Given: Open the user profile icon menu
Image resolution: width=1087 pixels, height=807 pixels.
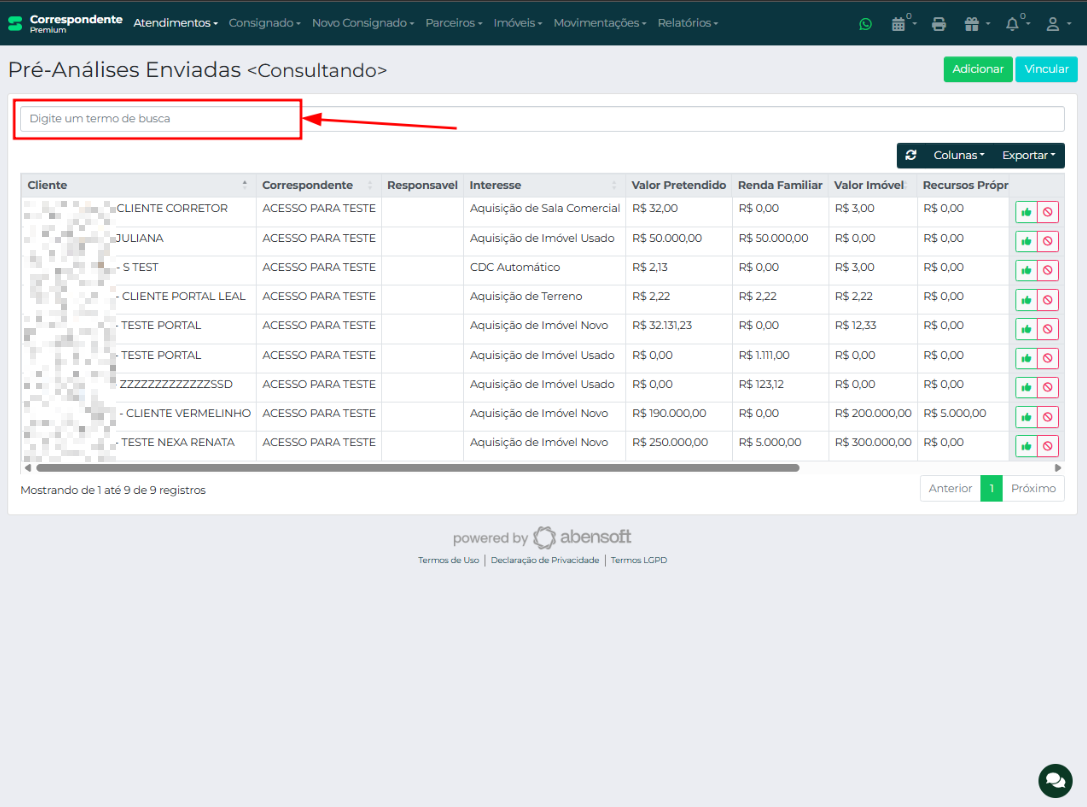Looking at the screenshot, I should [1053, 24].
